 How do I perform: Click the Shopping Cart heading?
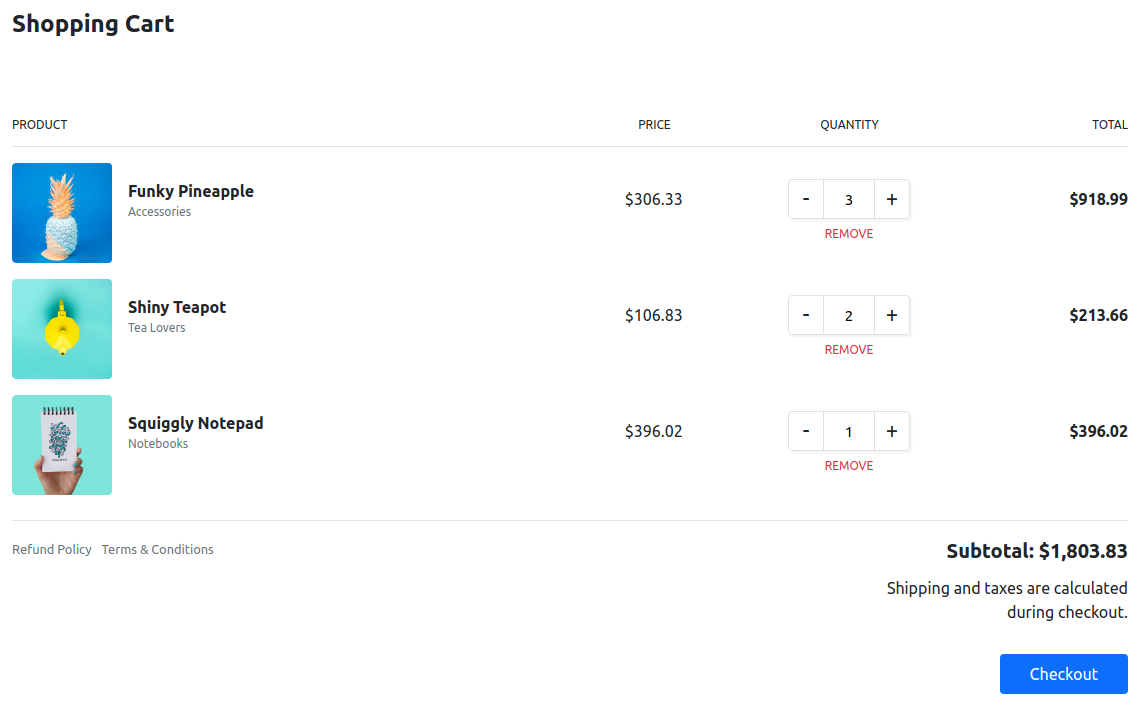point(93,23)
